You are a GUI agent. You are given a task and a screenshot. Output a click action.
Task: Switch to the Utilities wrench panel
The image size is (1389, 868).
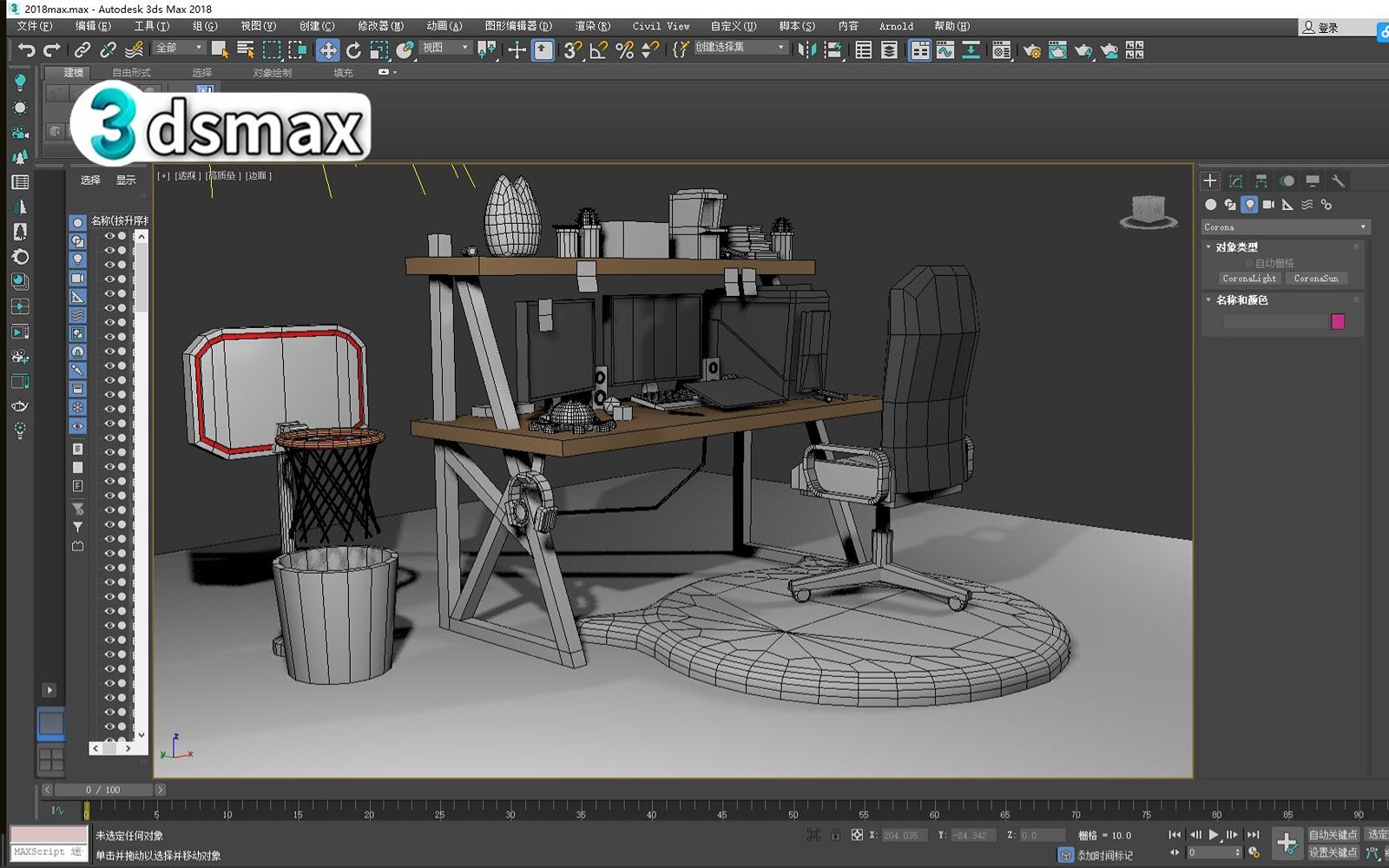pyautogui.click(x=1338, y=181)
